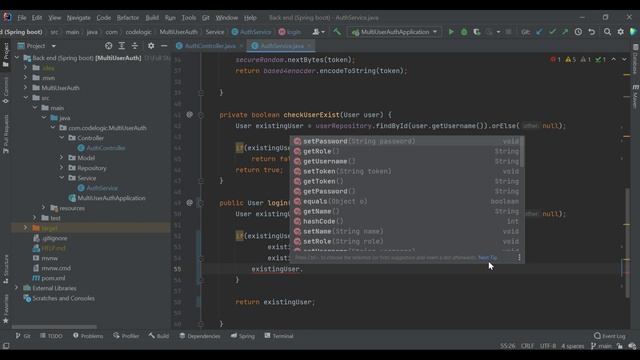Expand the Repository package
640x360 pixels.
[62, 168]
